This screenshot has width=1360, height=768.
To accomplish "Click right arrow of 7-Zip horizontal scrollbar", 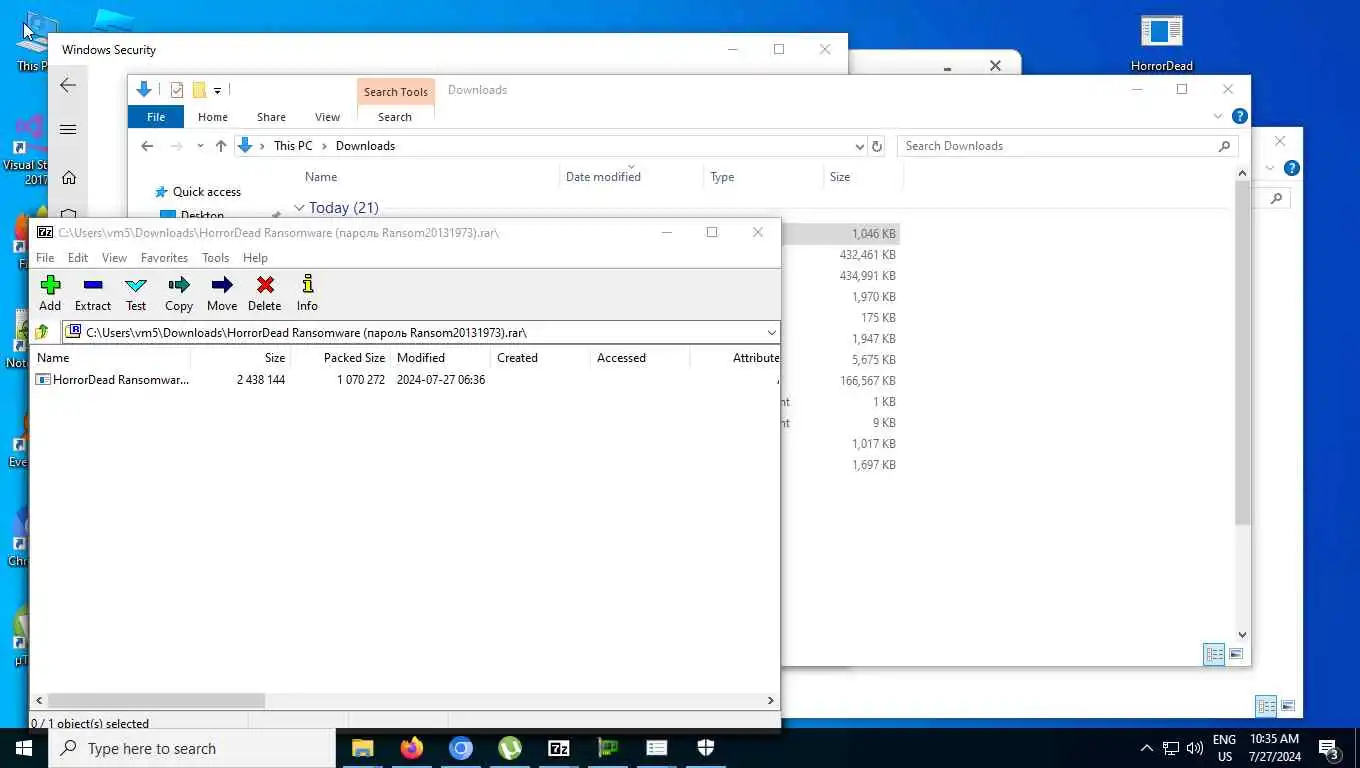I will [771, 701].
